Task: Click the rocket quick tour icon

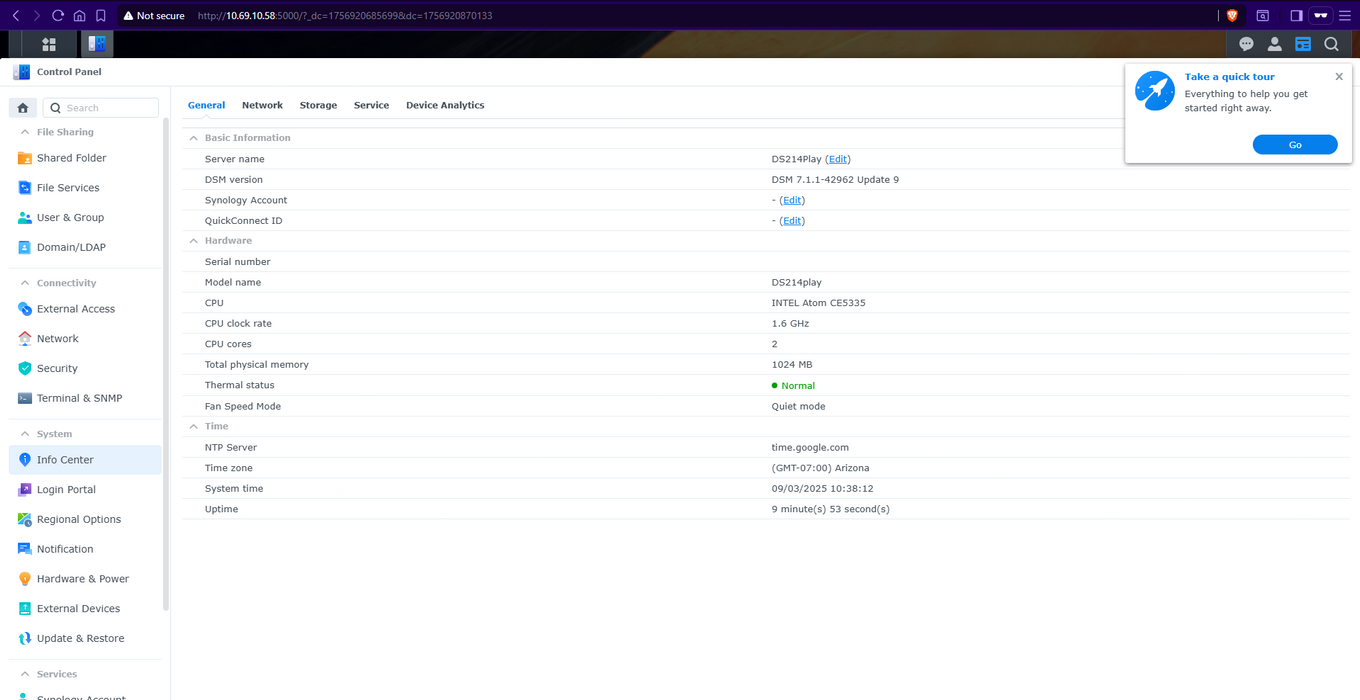Action: (1154, 91)
